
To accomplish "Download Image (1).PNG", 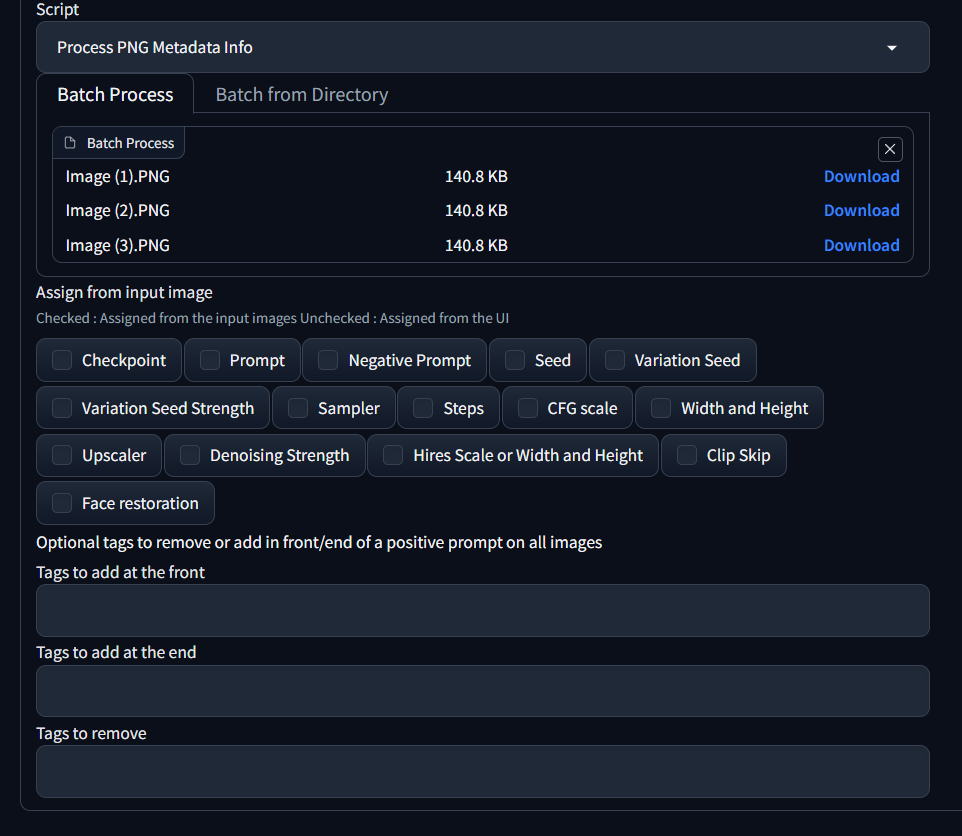I will (x=861, y=176).
